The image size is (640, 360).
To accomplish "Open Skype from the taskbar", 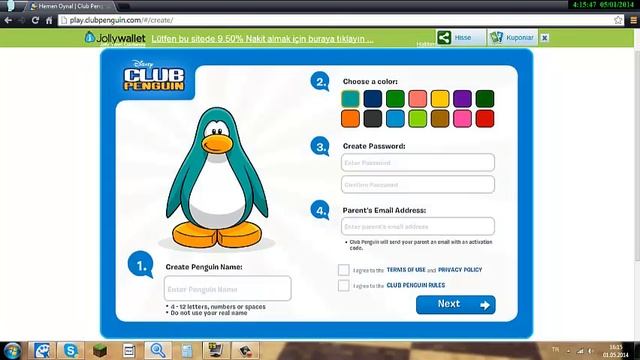I will click(x=71, y=351).
